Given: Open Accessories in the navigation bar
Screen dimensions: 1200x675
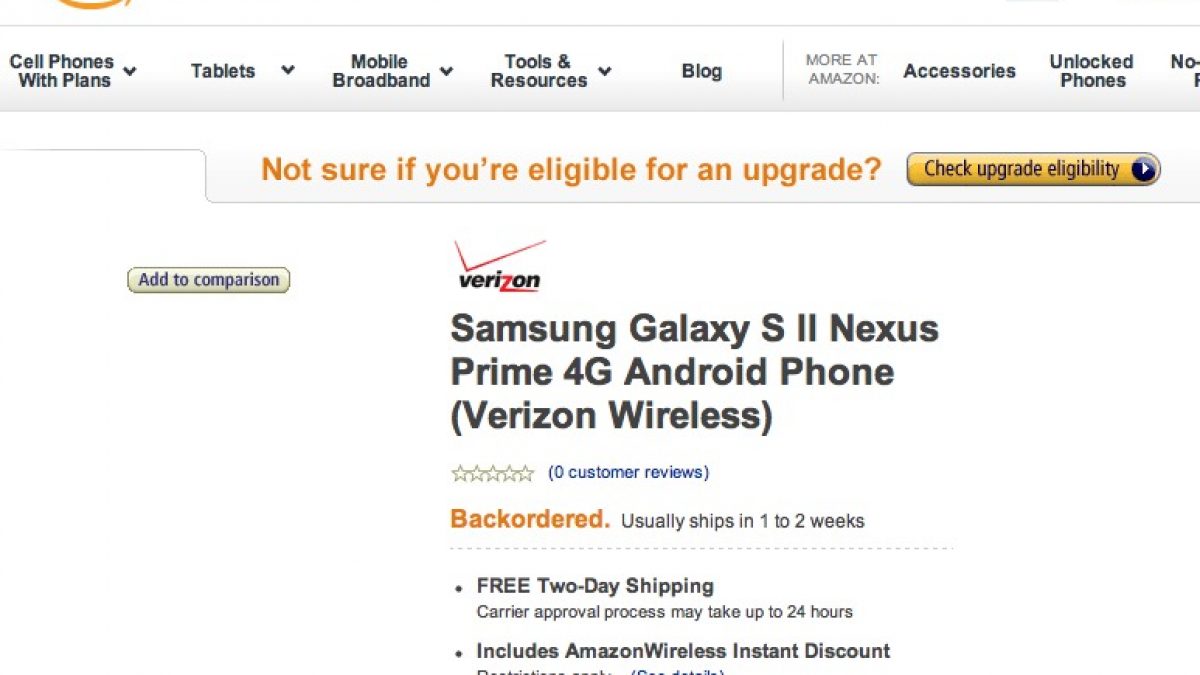Looking at the screenshot, I should click(x=959, y=71).
